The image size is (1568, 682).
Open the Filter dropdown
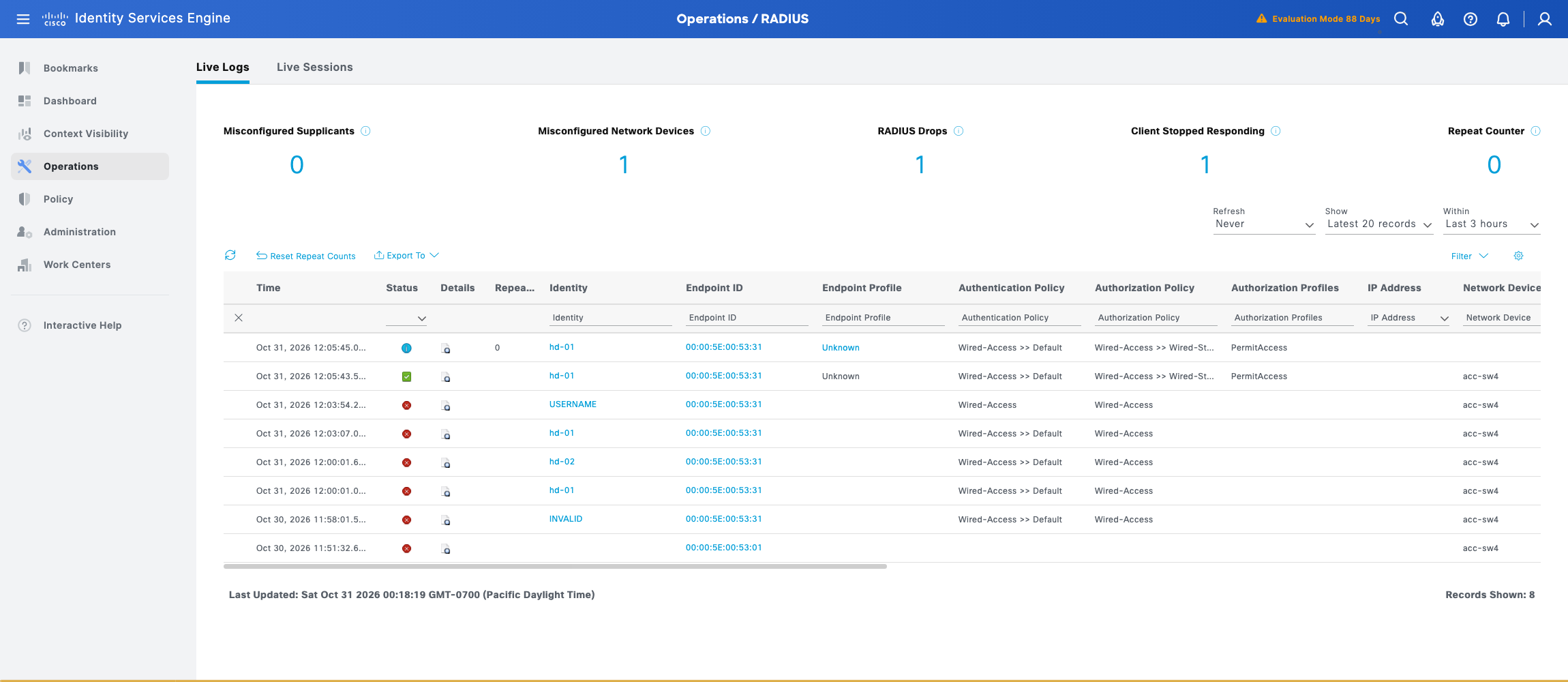1470,256
